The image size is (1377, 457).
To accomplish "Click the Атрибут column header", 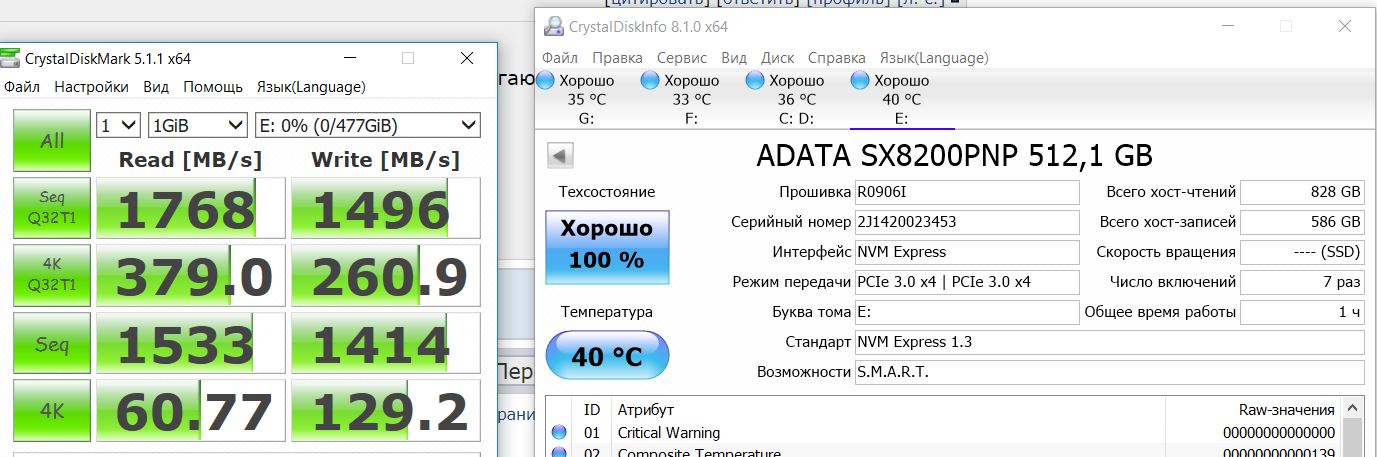I will click(646, 410).
